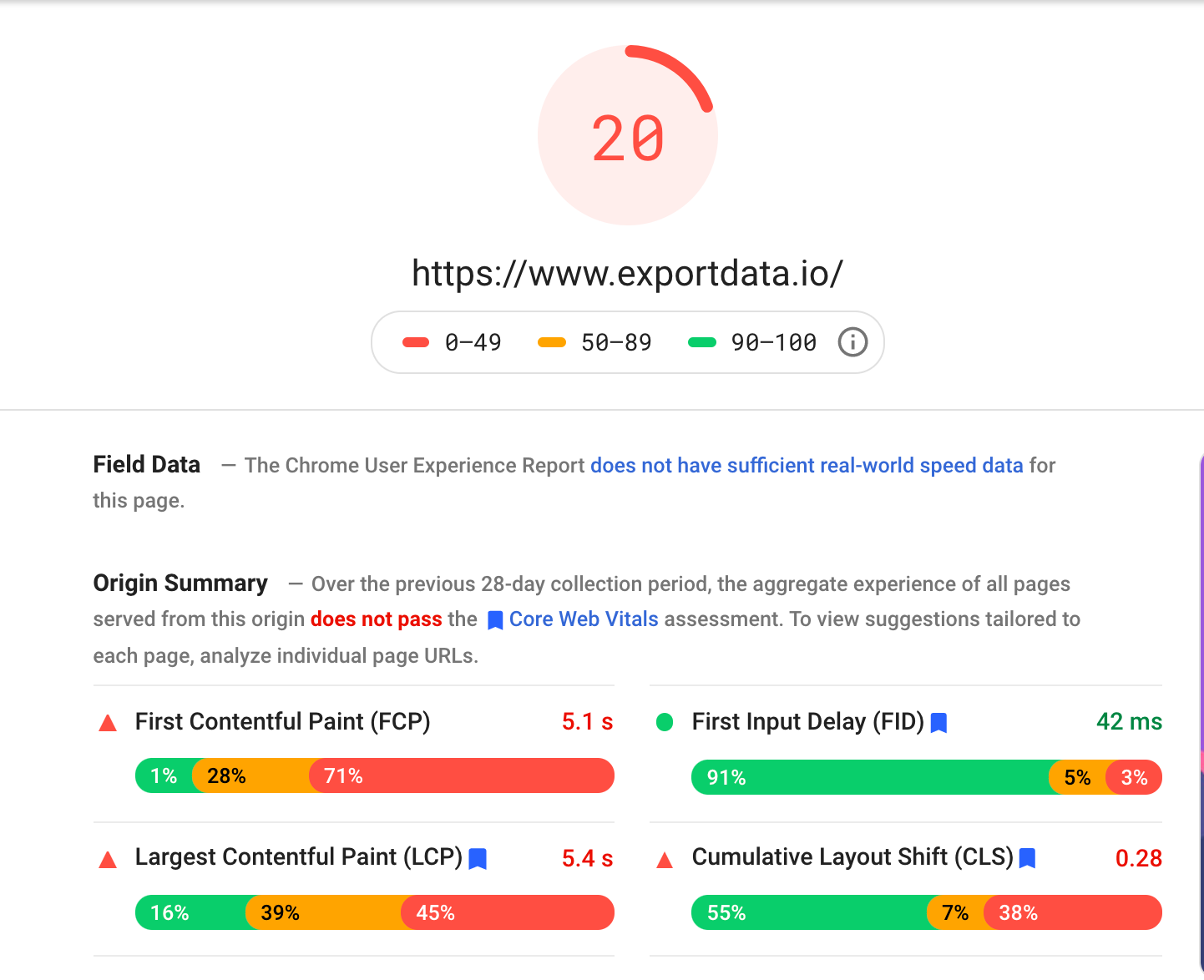Click the blue bookmark icon next to FID
The image size is (1204, 980).
938,723
